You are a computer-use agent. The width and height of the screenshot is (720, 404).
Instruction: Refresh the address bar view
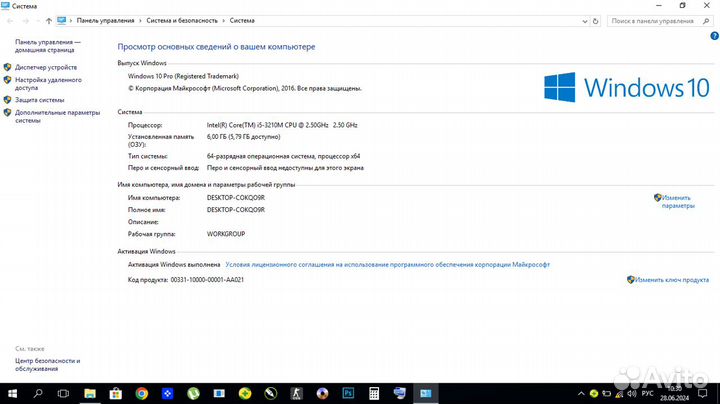pyautogui.click(x=596, y=21)
